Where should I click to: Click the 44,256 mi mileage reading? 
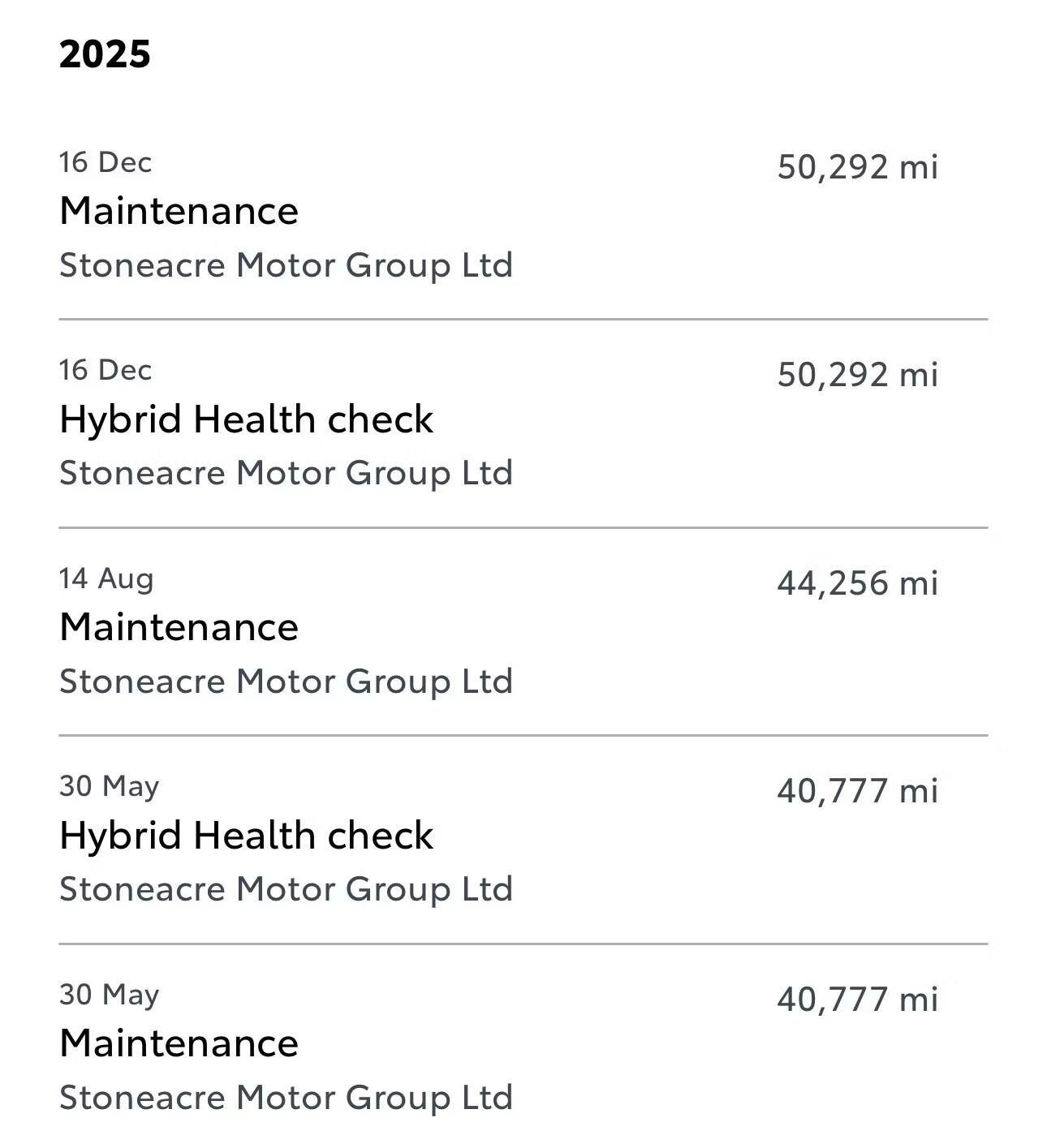click(x=857, y=583)
